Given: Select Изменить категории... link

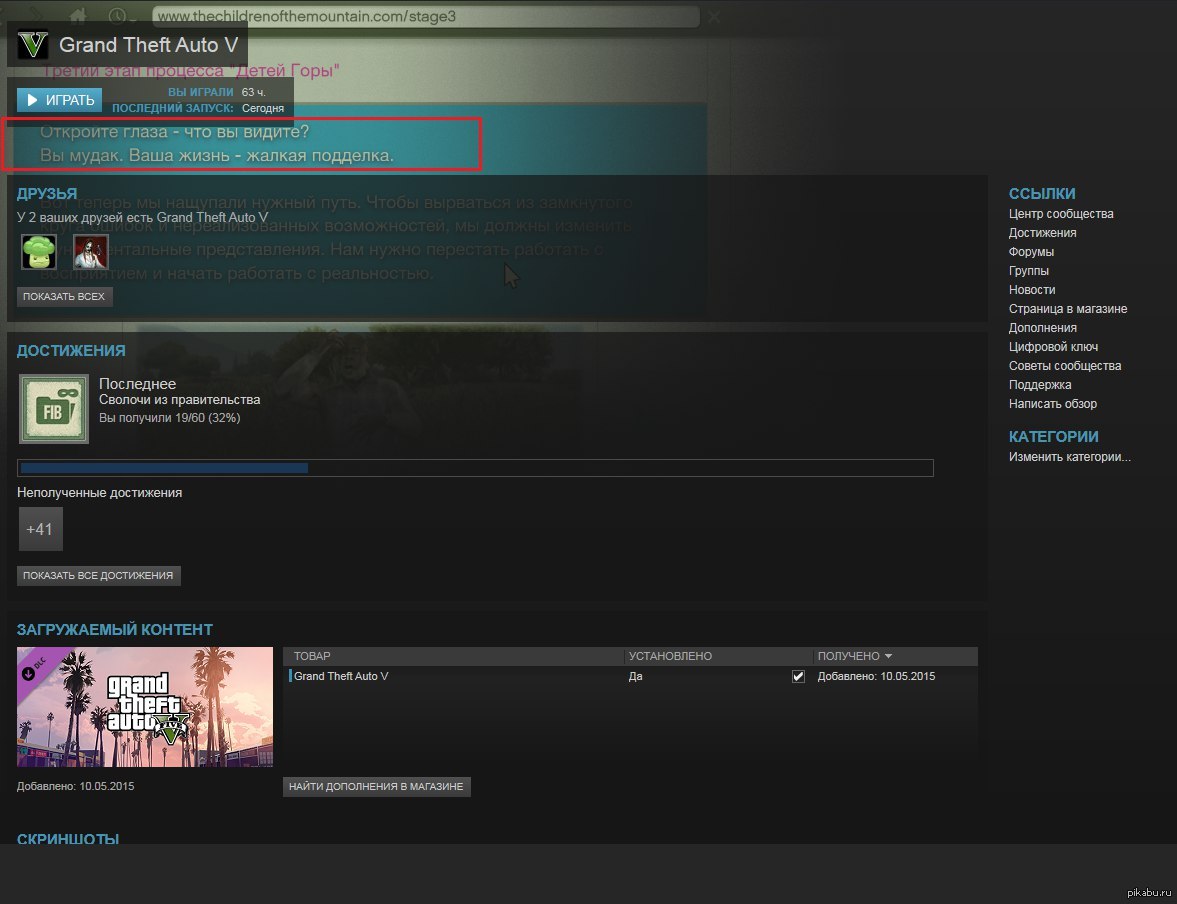Looking at the screenshot, I should [1069, 457].
